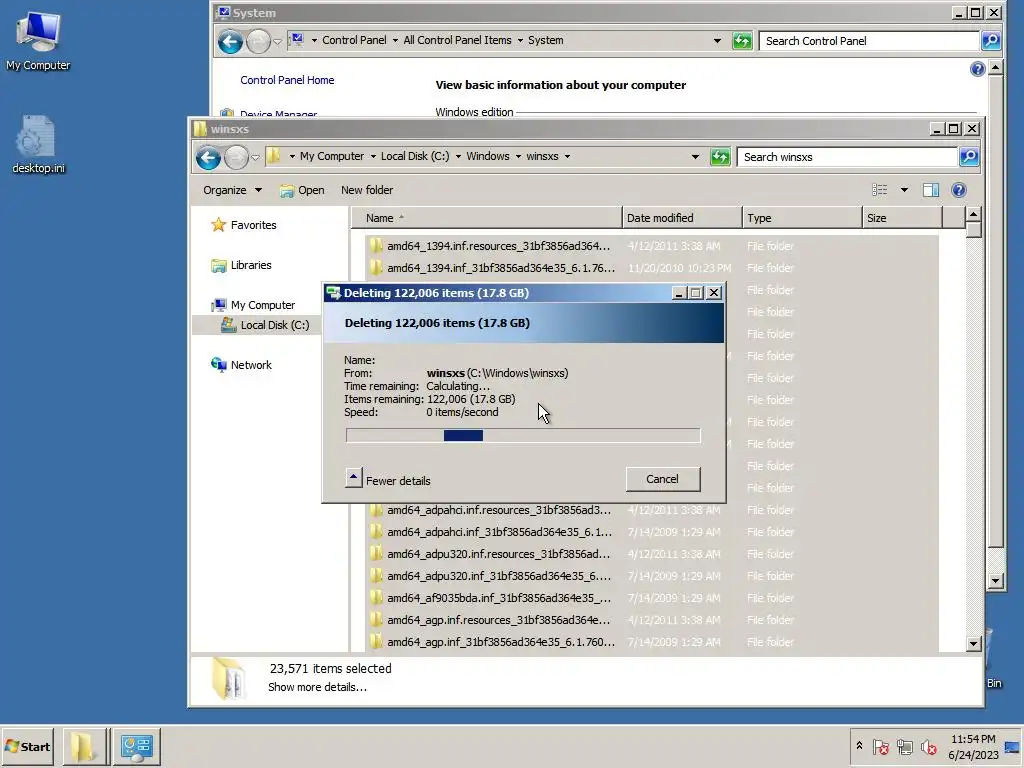Sort by Type column header
This screenshot has height=768, width=1024.
point(803,217)
